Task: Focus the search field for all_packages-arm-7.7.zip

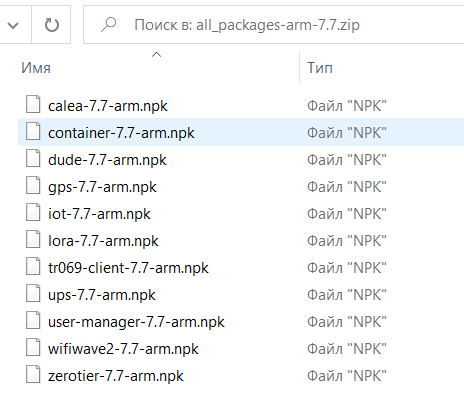Action: coord(273,25)
